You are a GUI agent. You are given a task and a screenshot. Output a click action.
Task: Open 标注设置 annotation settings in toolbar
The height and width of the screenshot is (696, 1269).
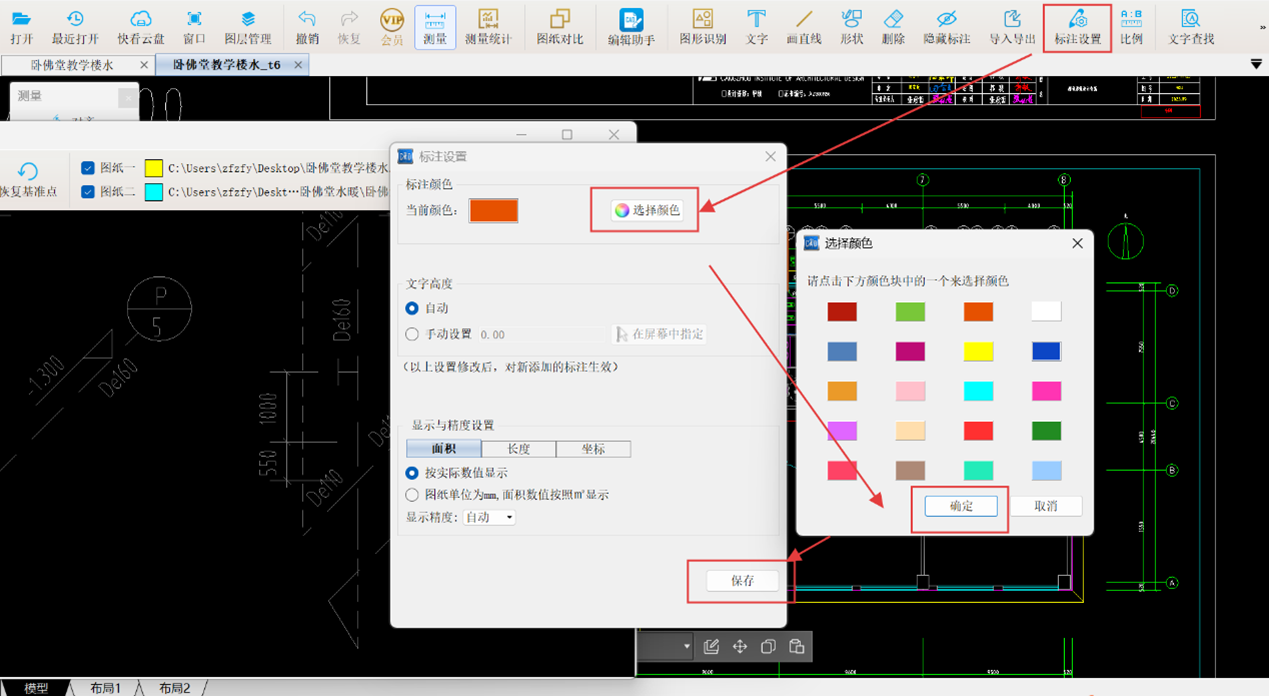(1077, 27)
